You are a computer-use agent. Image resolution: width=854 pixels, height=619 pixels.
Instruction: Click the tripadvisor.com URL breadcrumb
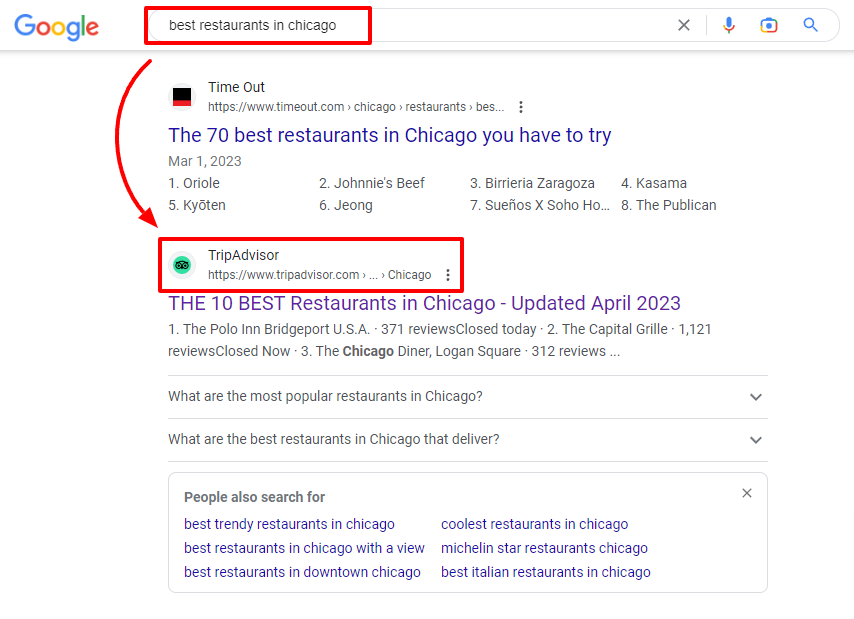[319, 275]
